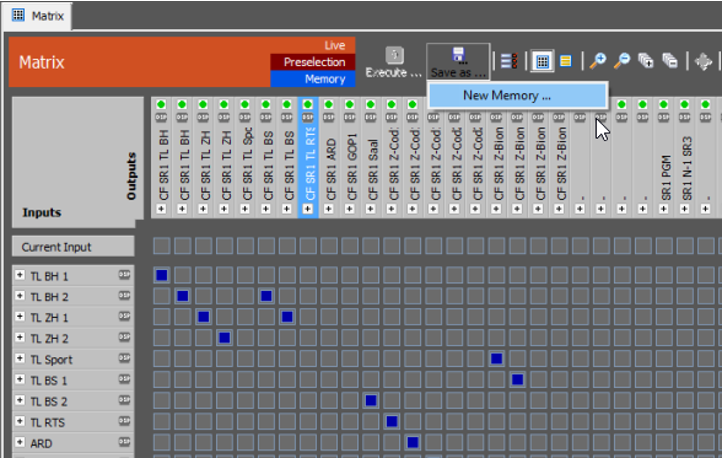
Task: Zoom in with magnifier plus icon
Action: 598,61
